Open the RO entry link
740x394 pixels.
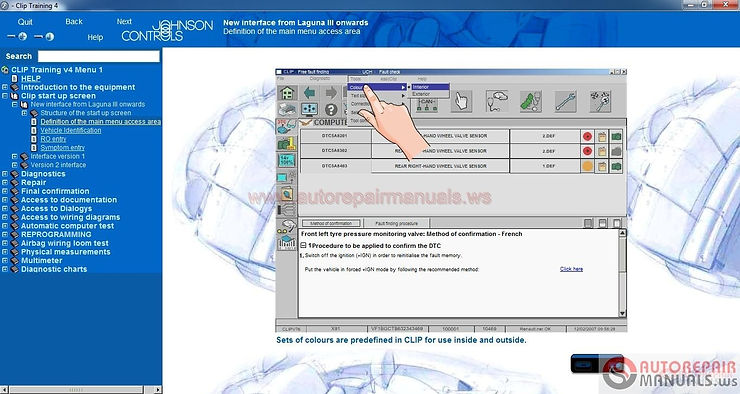[53, 139]
